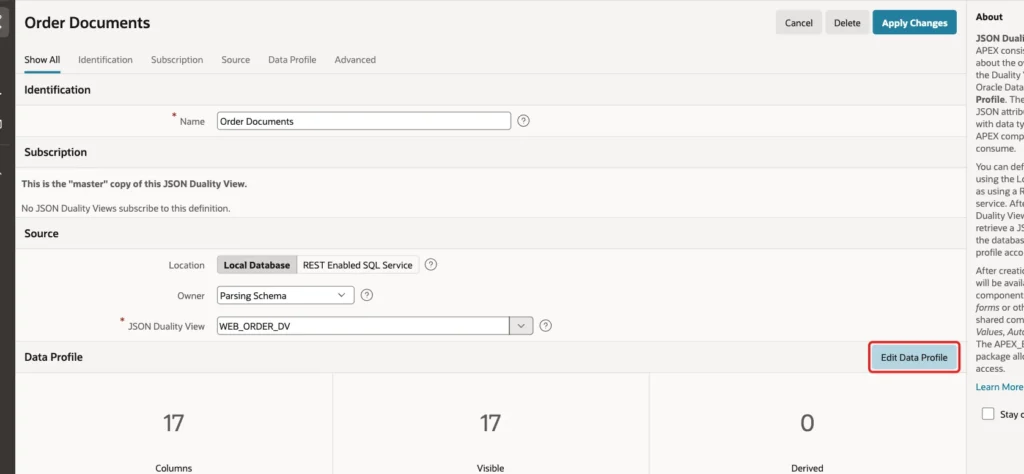Switch to the Show All tab
This screenshot has height=474, width=1024.
click(x=42, y=60)
